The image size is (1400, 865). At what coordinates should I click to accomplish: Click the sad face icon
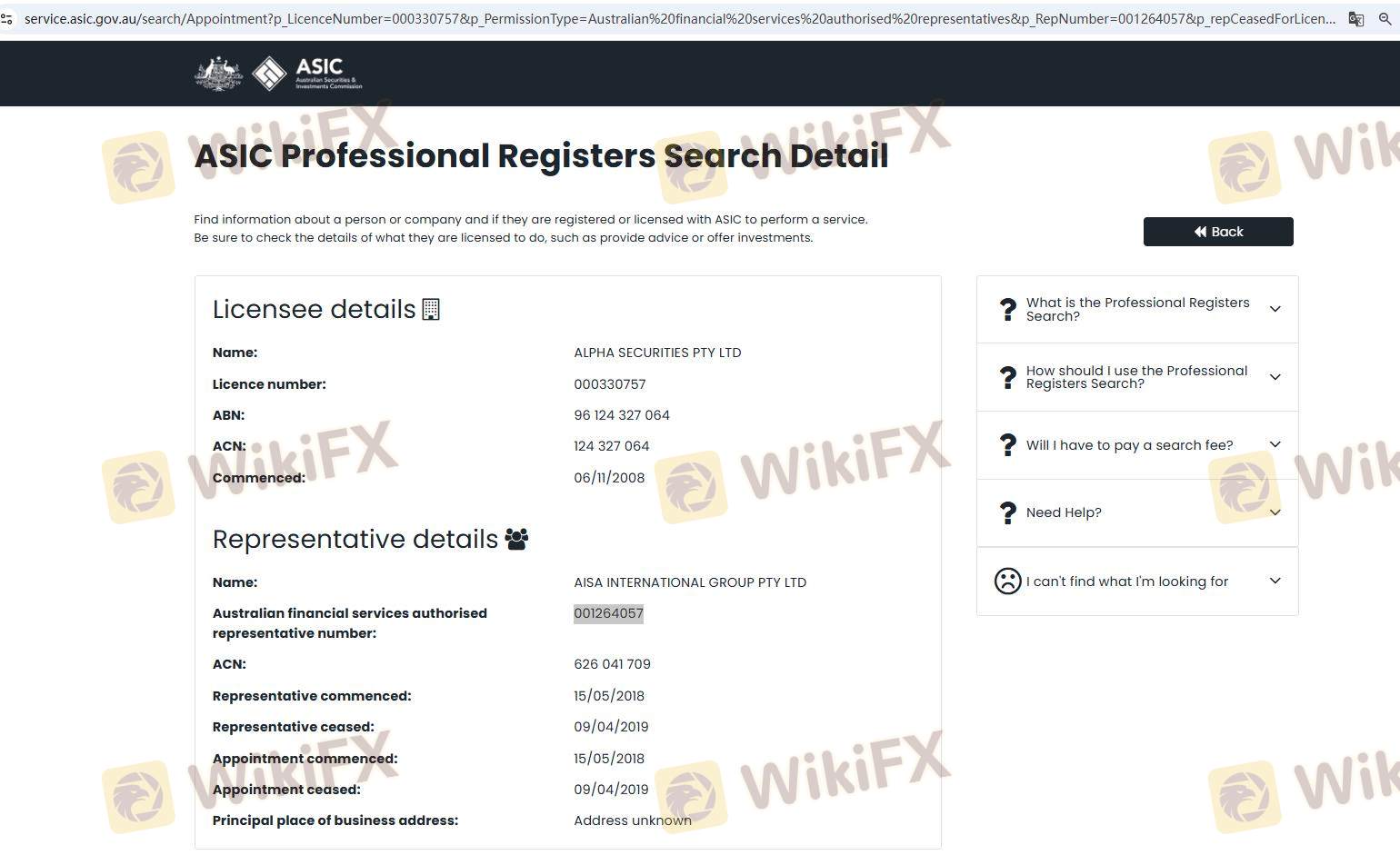pyautogui.click(x=1007, y=582)
